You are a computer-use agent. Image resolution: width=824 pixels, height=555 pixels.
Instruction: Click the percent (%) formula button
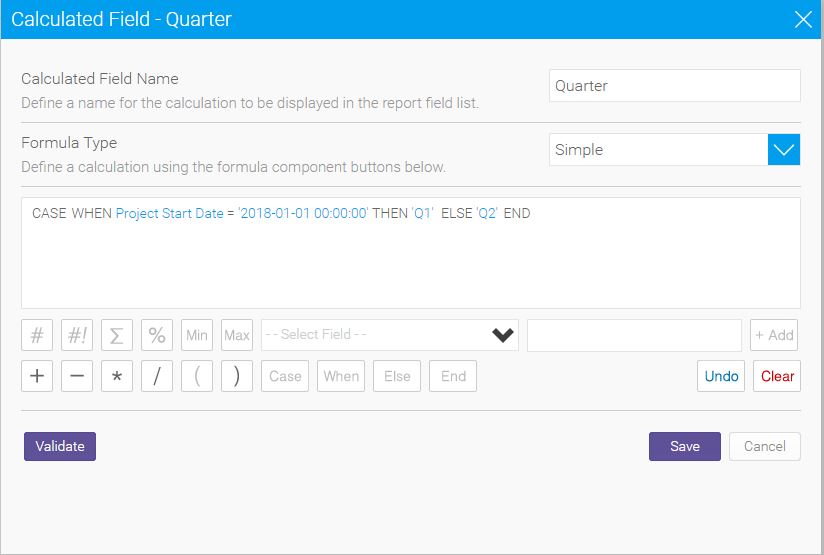tap(157, 335)
